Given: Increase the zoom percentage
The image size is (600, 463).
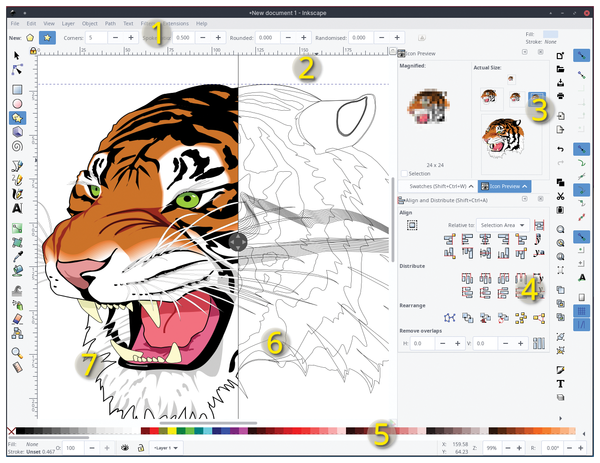Looking at the screenshot, I should [x=519, y=448].
